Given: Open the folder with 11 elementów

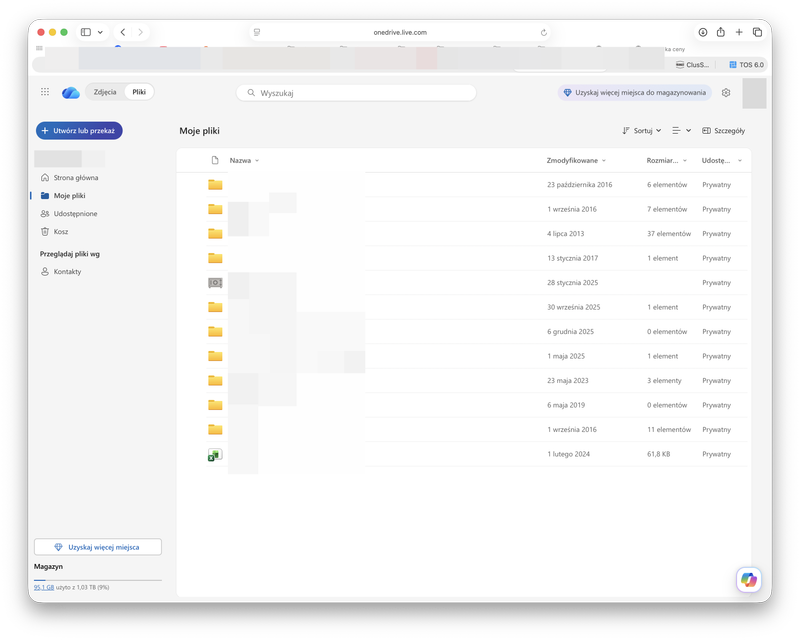Looking at the screenshot, I should pyautogui.click(x=215, y=430).
